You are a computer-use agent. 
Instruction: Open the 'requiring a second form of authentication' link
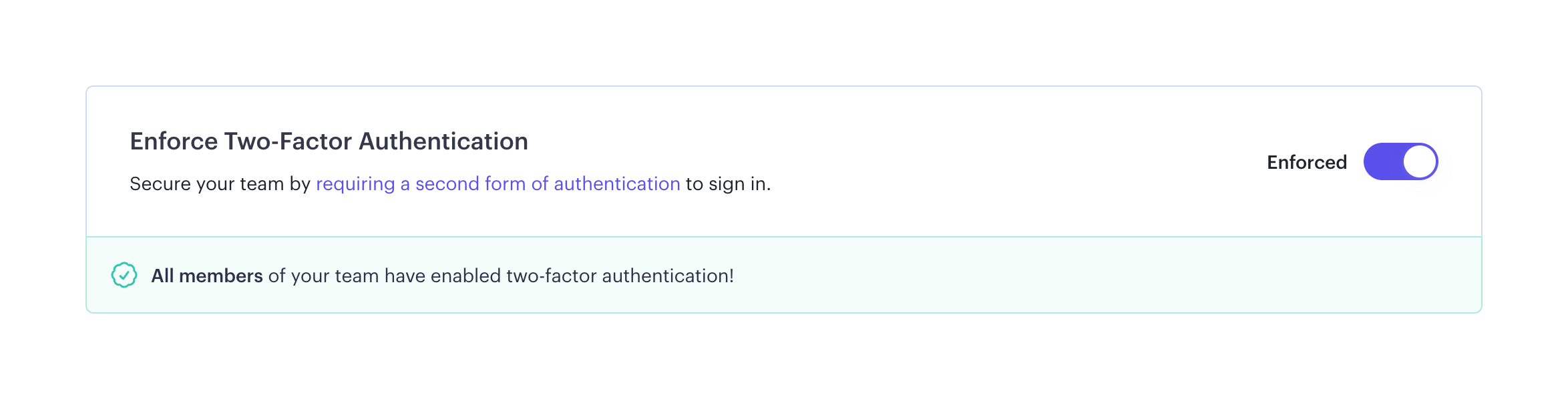498,183
